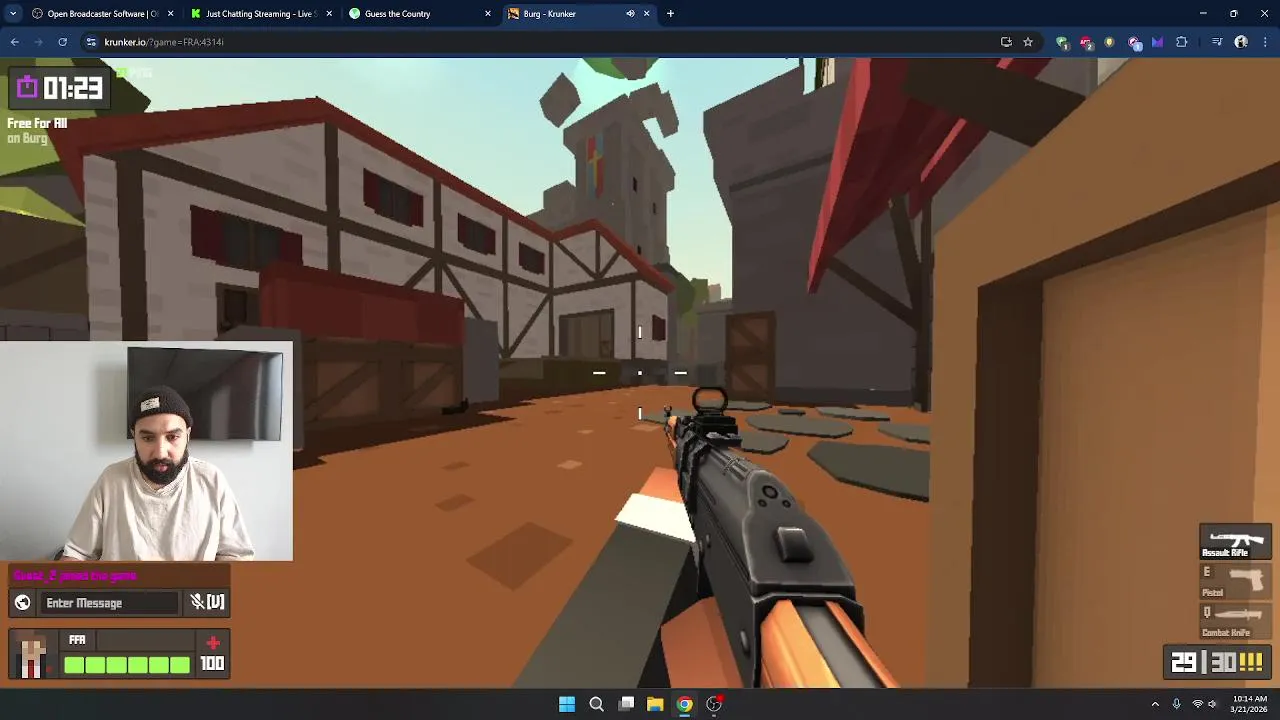Screen dimensions: 1280x720
Task: Open the pink circular extension icon
Action: pyautogui.click(x=1134, y=42)
